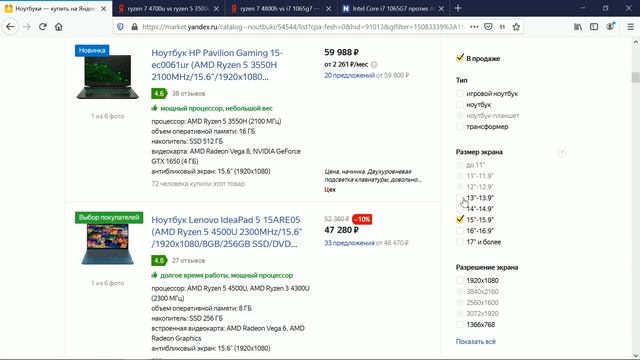
Task: Enable the 'ноутбук' type filter
Action: tap(460, 104)
